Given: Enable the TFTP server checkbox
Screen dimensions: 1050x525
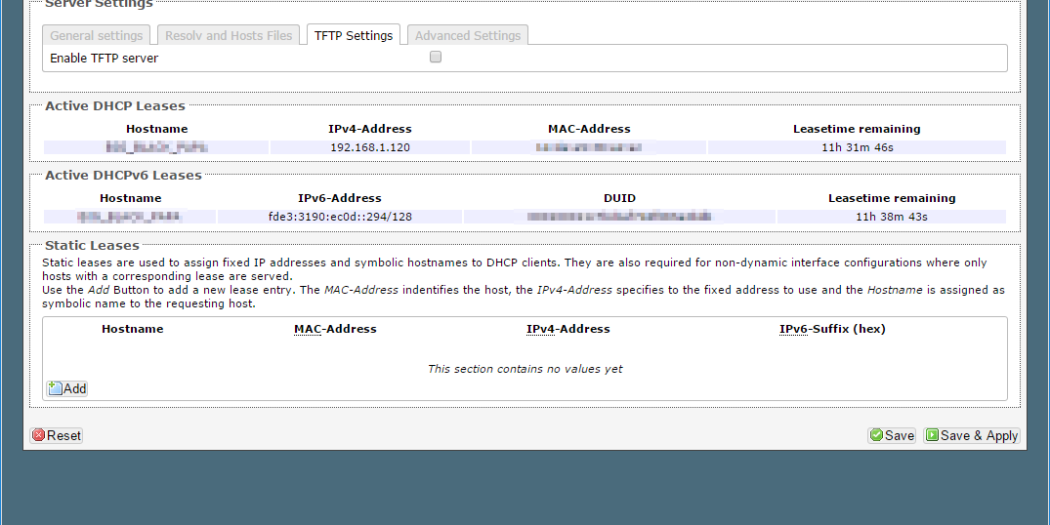Looking at the screenshot, I should click(x=435, y=58).
